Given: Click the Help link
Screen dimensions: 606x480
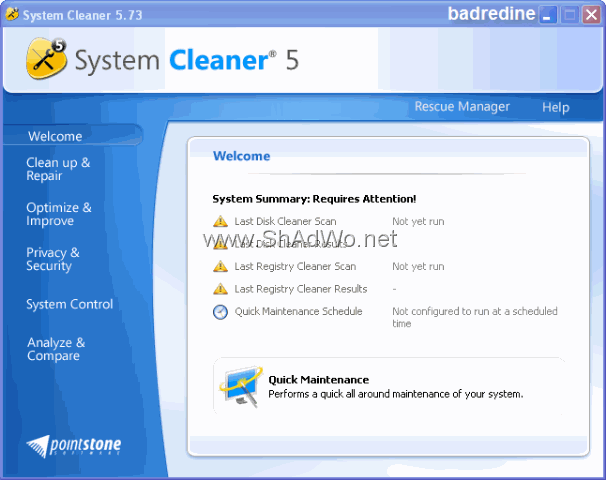Looking at the screenshot, I should click(555, 107).
